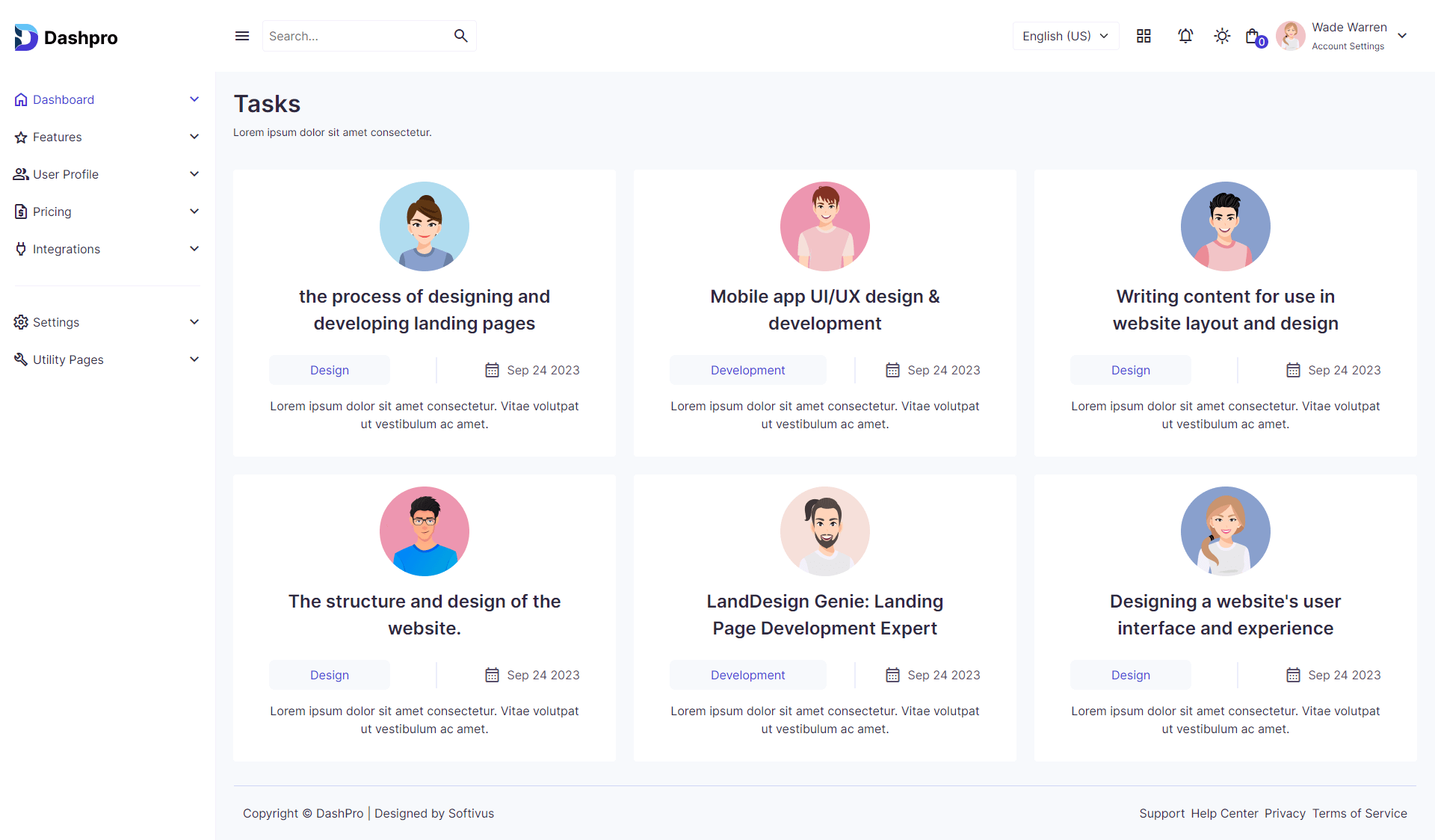
Task: Toggle light/dark theme sun icon
Action: pyautogui.click(x=1222, y=36)
